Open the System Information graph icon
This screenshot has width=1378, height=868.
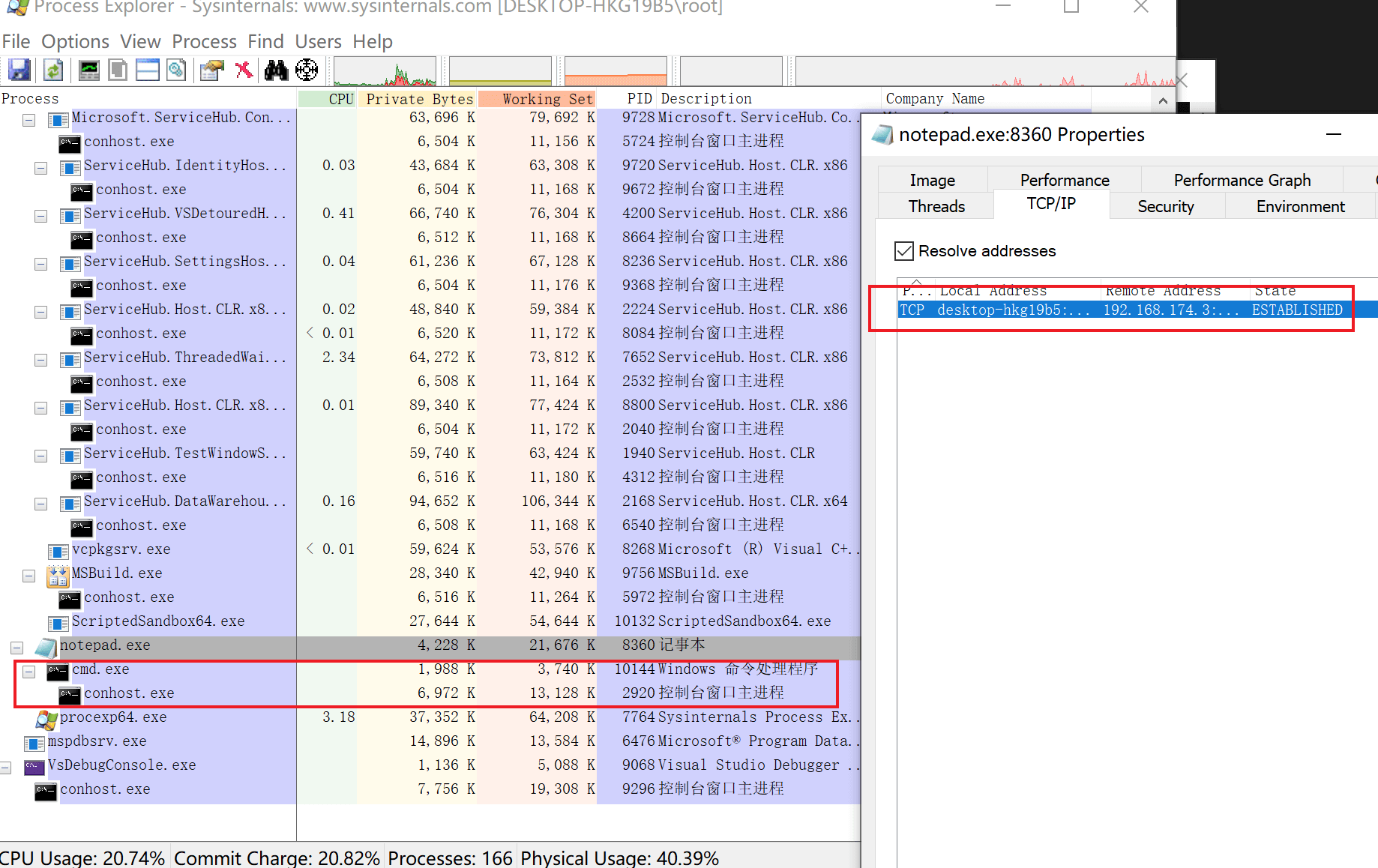point(89,70)
